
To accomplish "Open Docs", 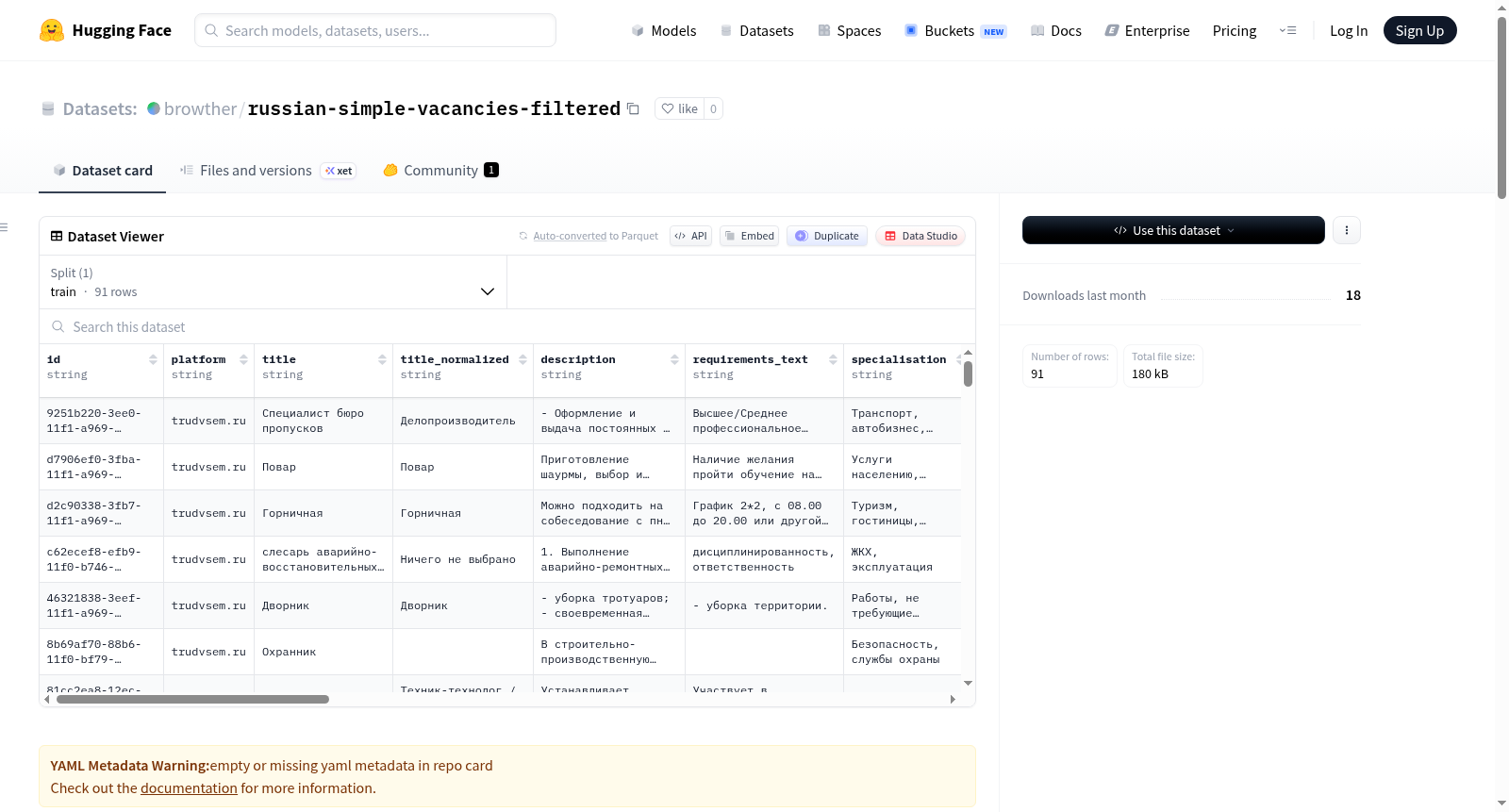I will 1056,30.
